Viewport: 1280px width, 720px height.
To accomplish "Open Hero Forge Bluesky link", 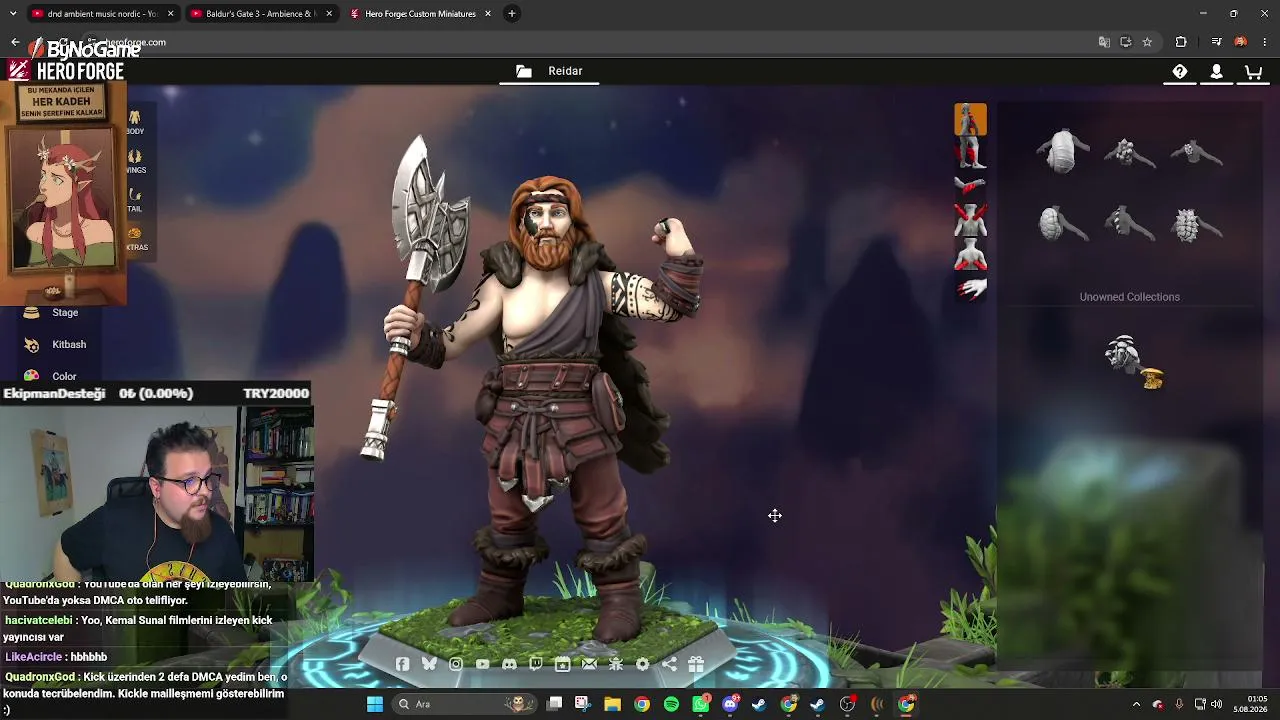I will pos(429,664).
